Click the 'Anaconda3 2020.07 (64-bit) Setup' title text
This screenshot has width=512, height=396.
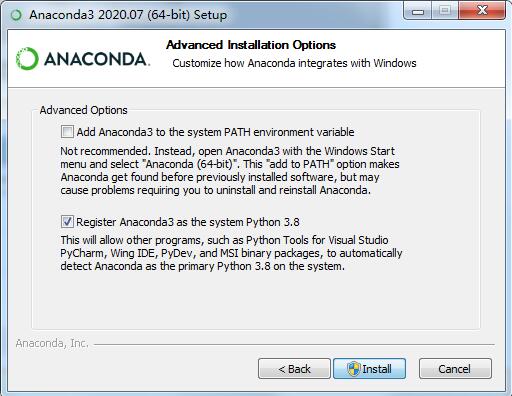(x=128, y=15)
